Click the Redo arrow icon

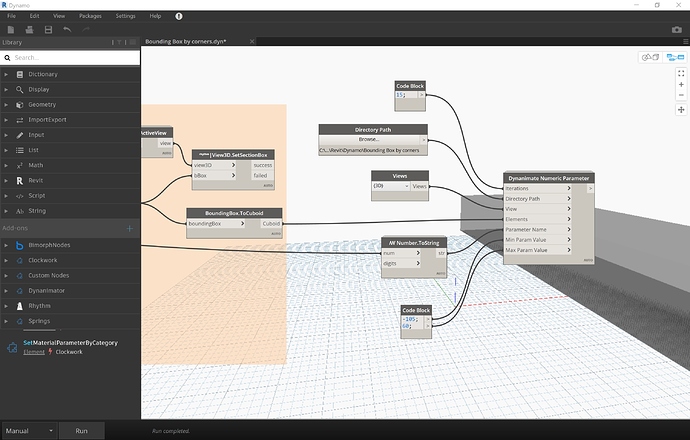pos(86,29)
